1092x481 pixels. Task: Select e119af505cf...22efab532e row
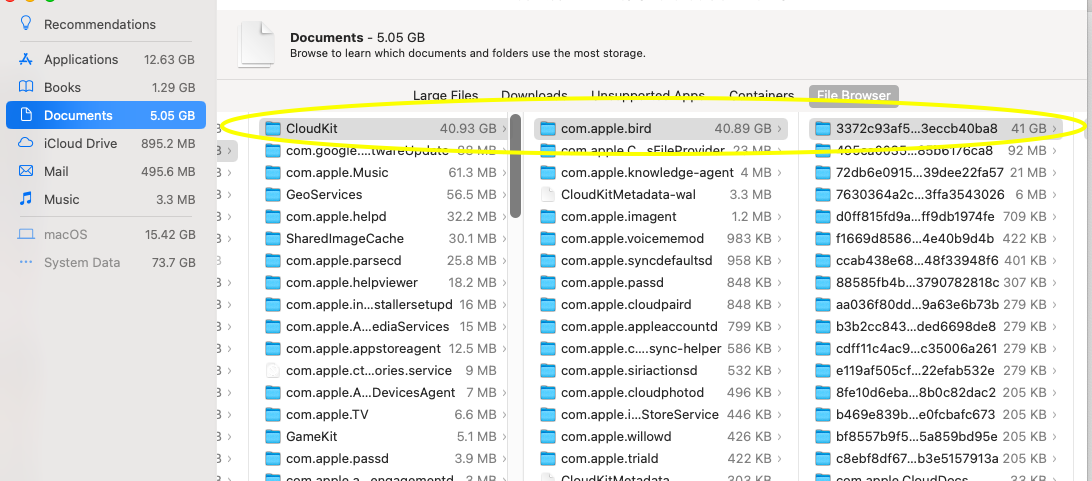coord(935,370)
